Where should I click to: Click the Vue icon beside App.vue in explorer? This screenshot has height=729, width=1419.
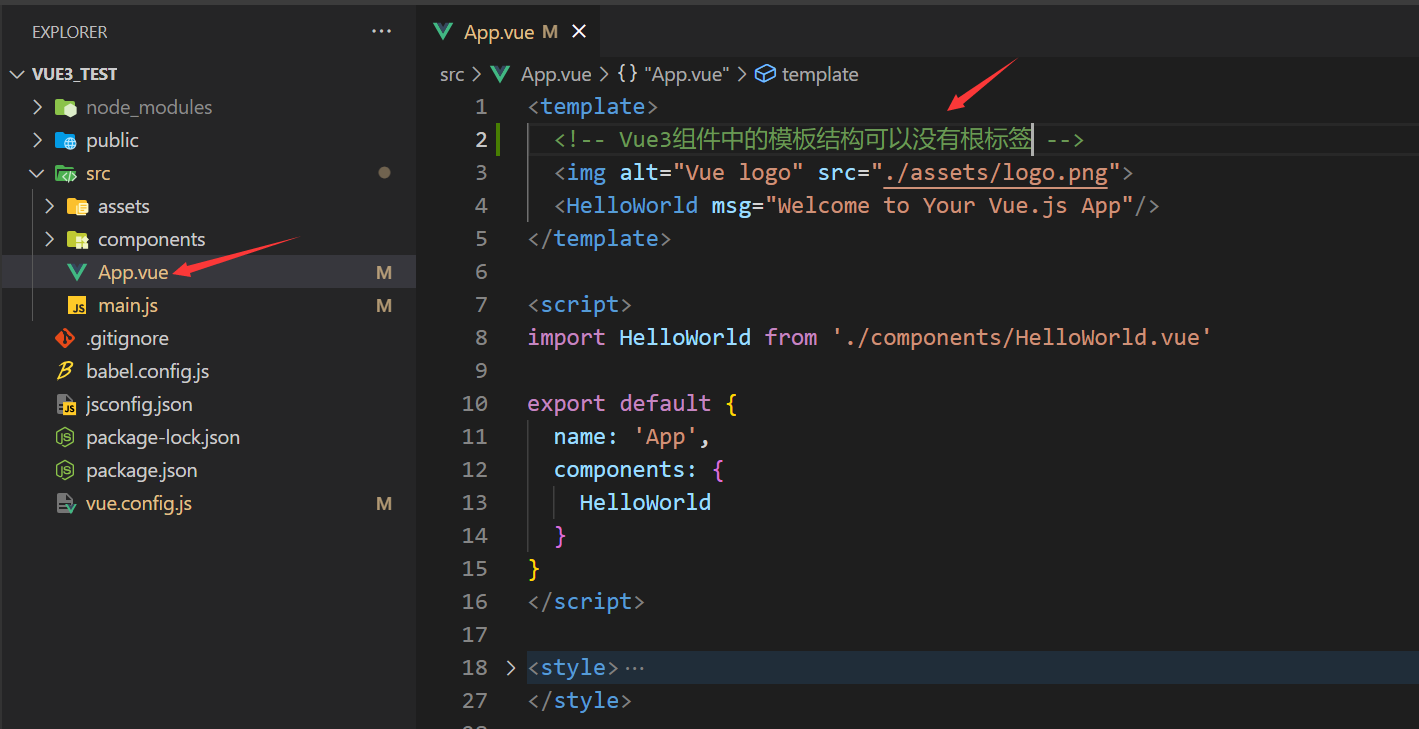(x=77, y=272)
